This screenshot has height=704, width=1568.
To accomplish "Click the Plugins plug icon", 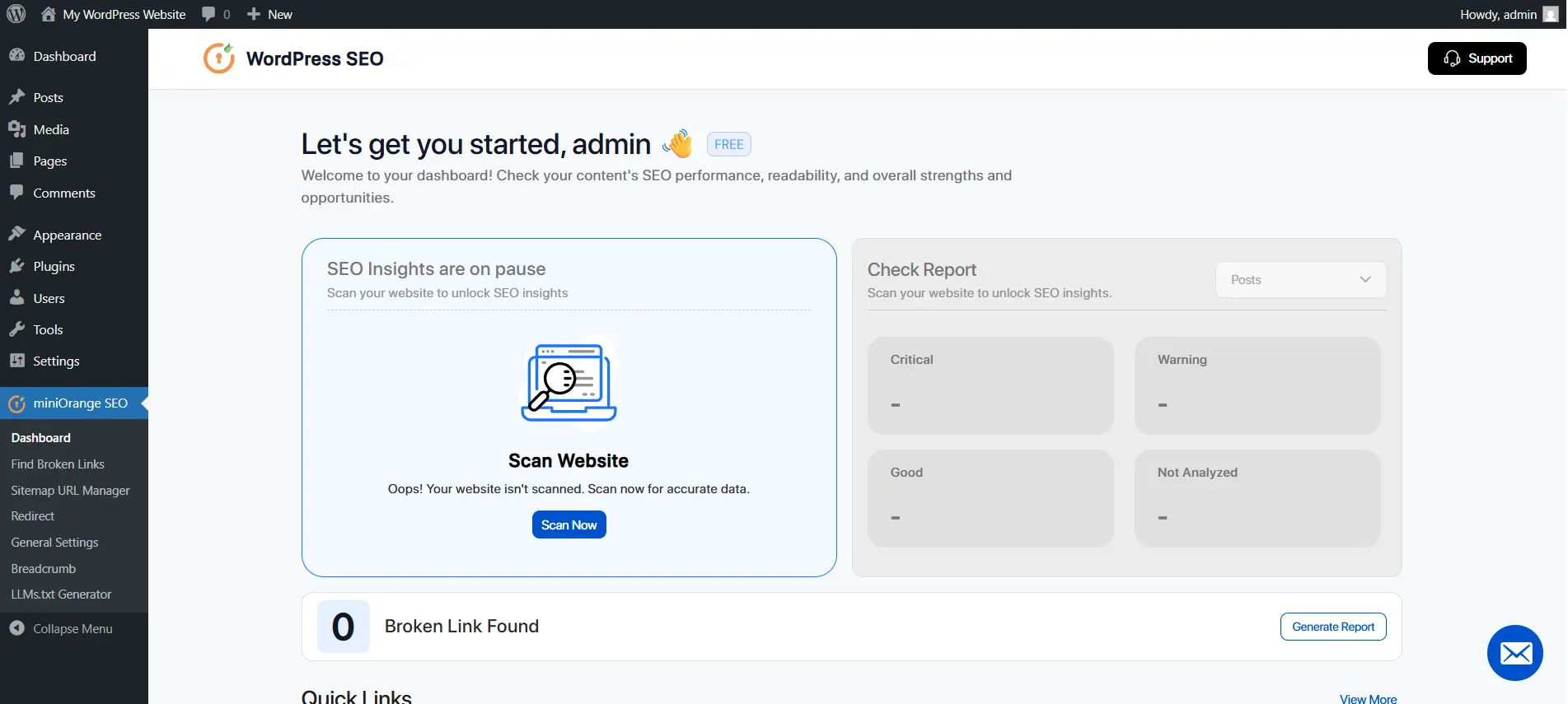I will [x=17, y=266].
